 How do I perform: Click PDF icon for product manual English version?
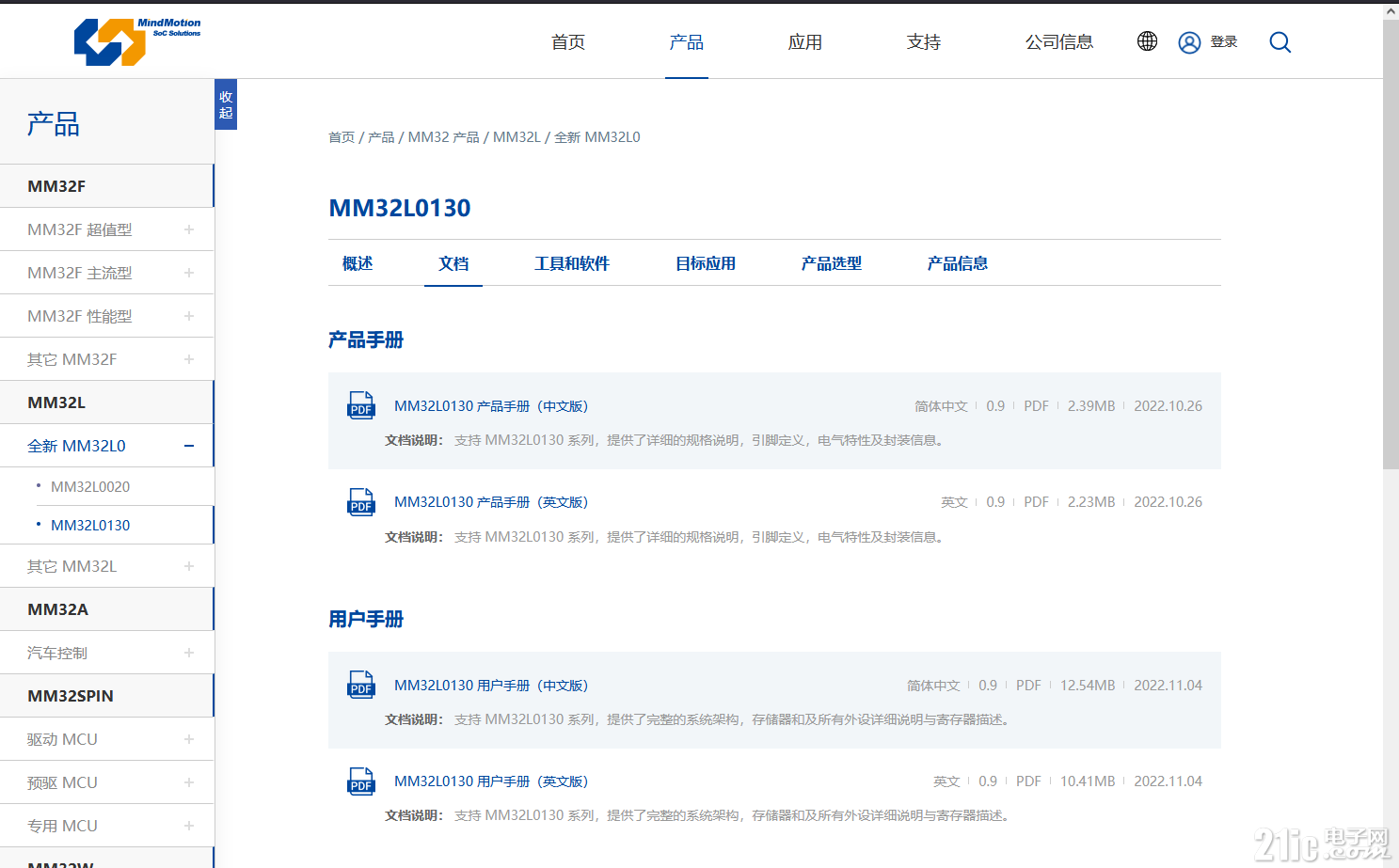coord(361,501)
